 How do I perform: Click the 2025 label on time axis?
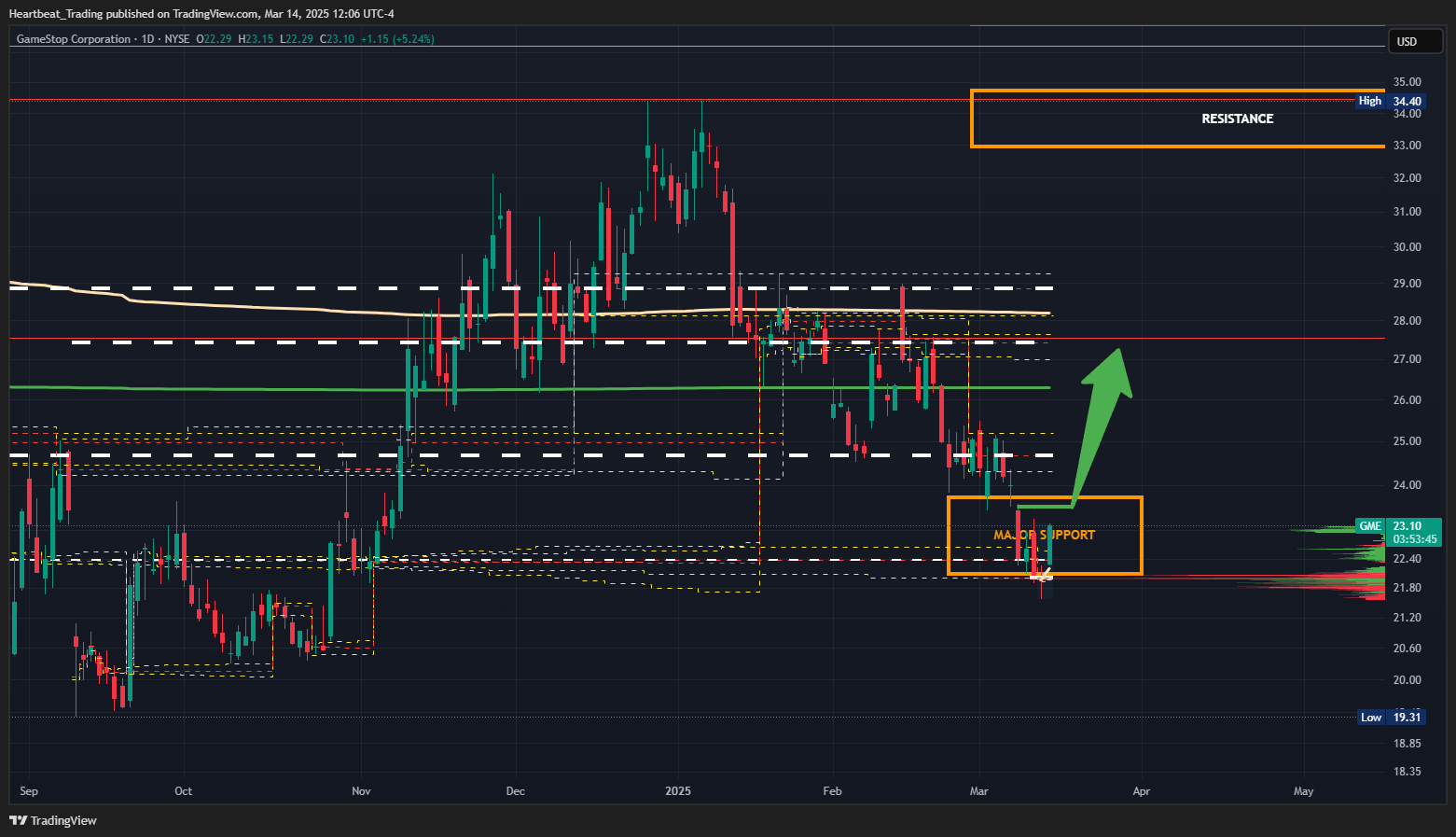coord(678,791)
